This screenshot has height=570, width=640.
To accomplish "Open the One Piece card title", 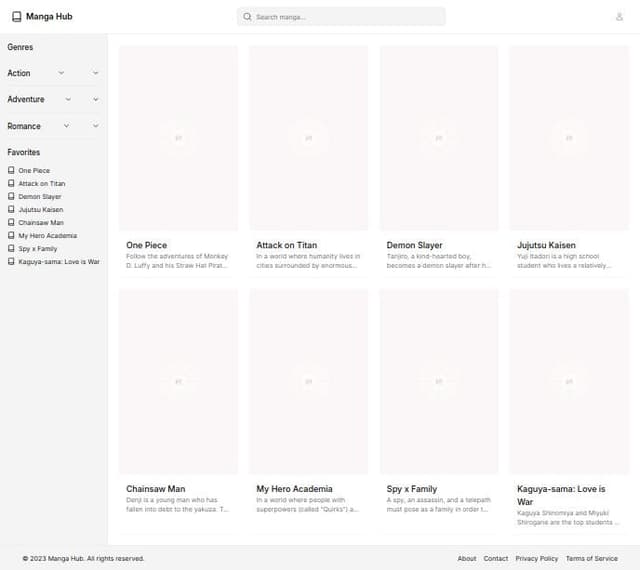I will tap(147, 245).
